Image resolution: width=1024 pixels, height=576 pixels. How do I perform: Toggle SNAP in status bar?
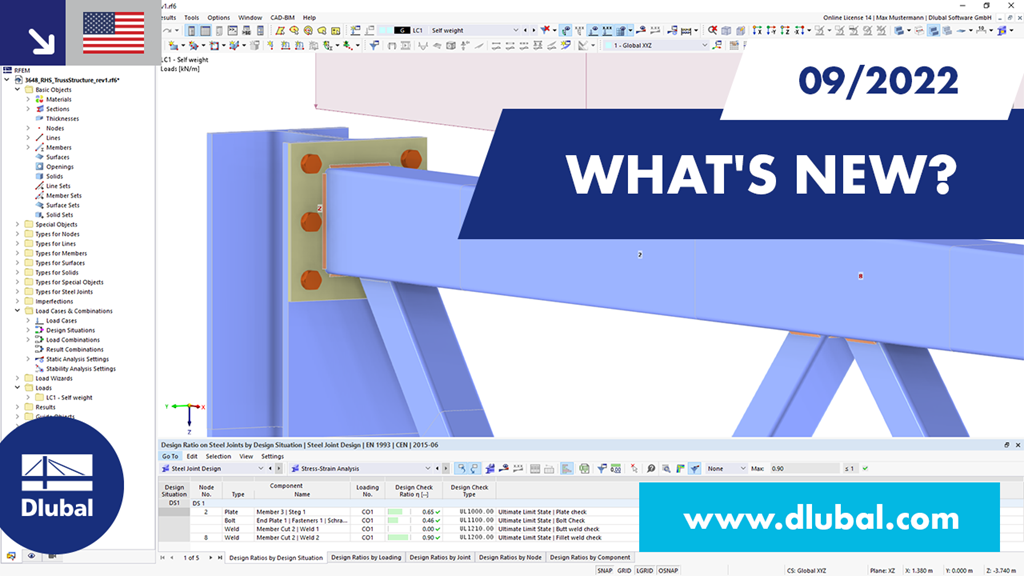point(605,570)
